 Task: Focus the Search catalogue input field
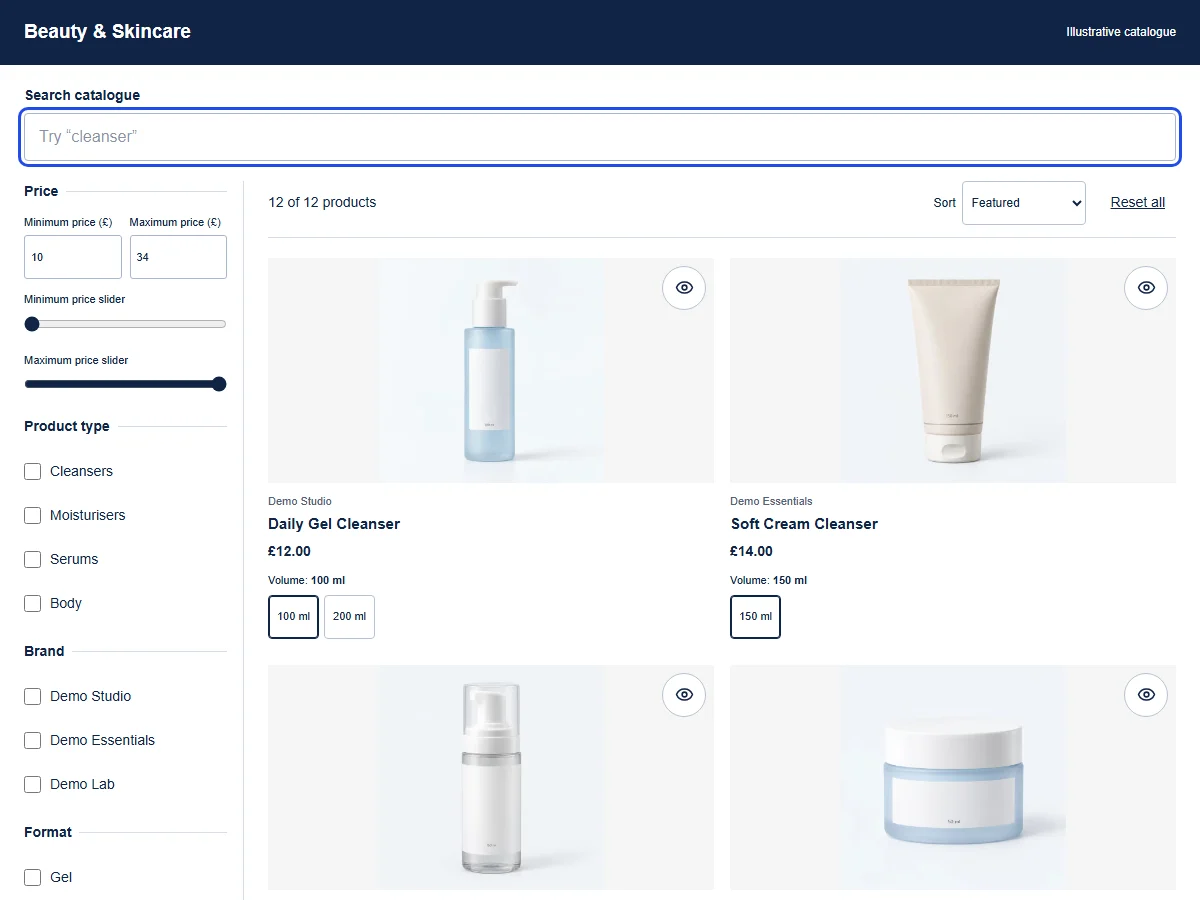pyautogui.click(x=600, y=137)
